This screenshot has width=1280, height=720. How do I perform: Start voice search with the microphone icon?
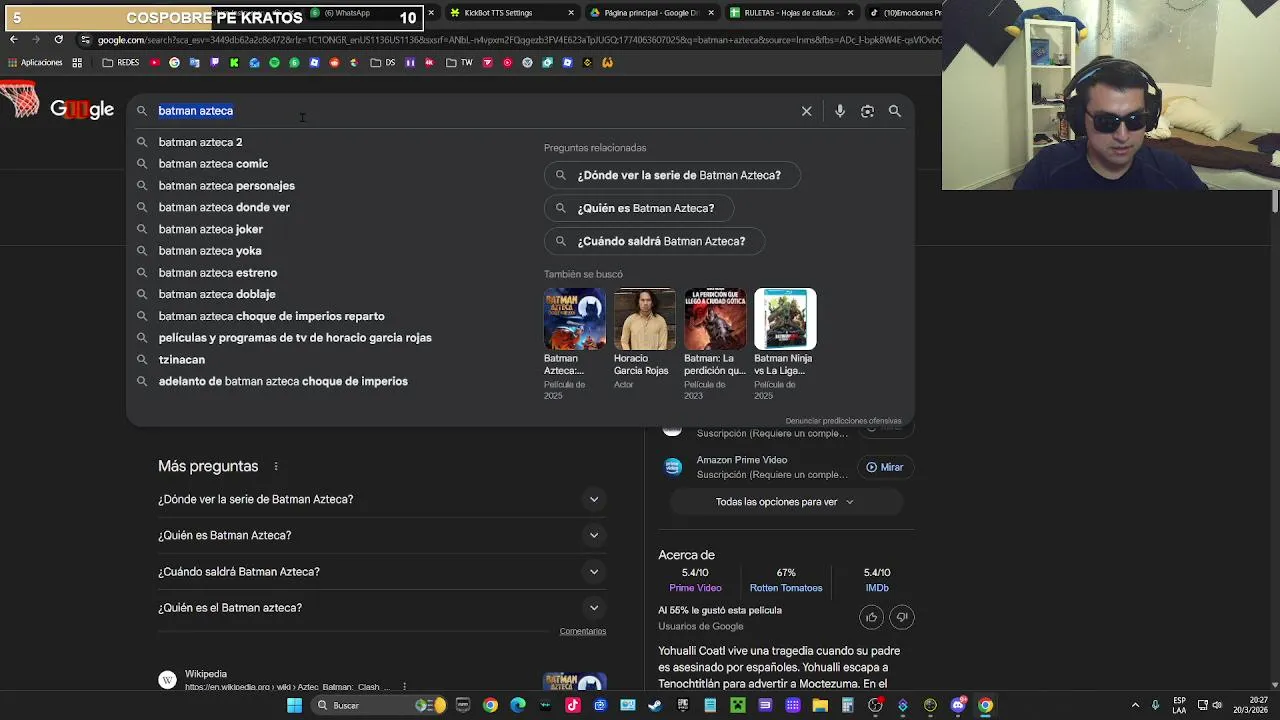click(x=840, y=111)
